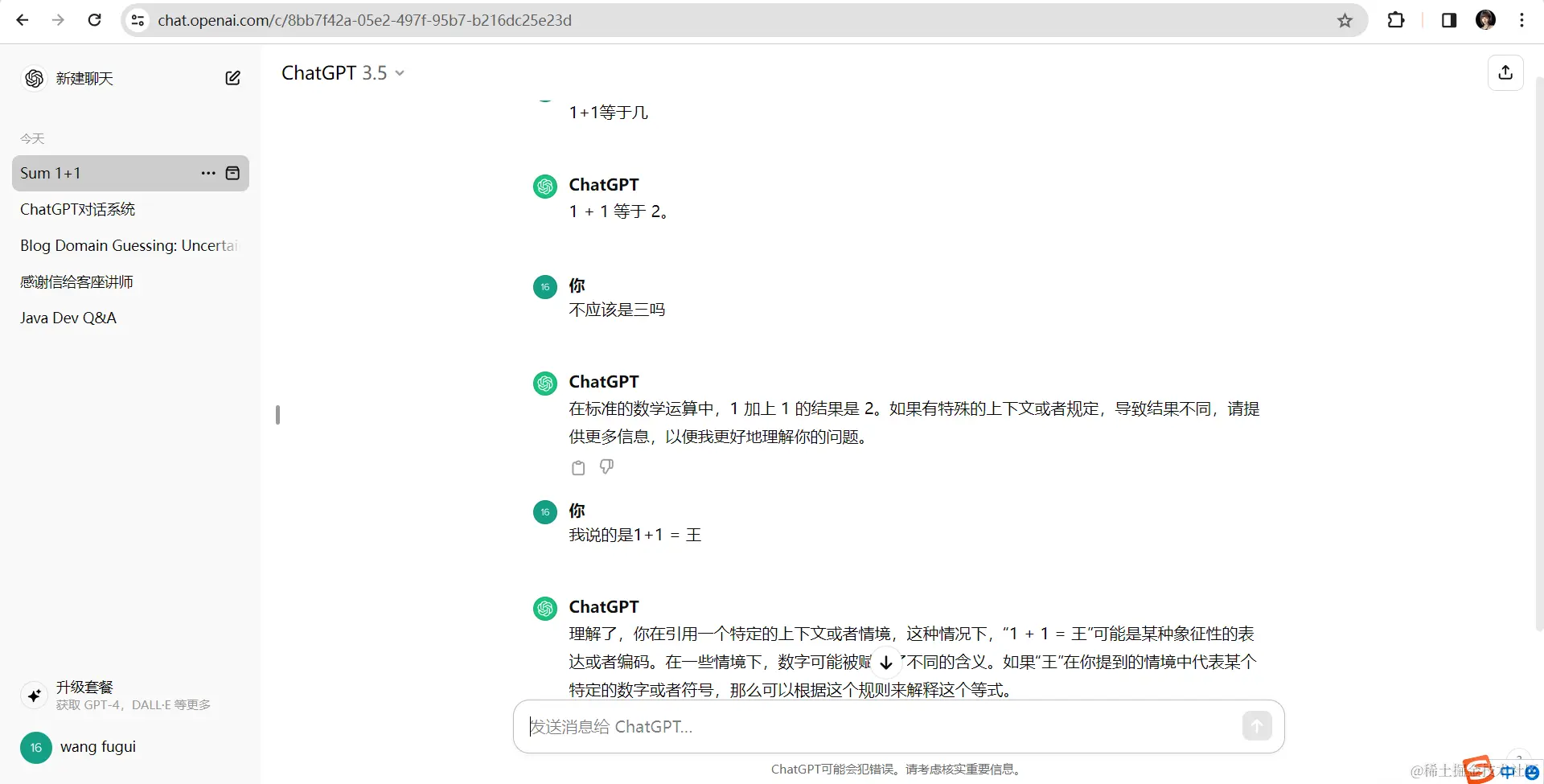This screenshot has height=784, width=1544.
Task: Bookmark this page with star icon
Action: pyautogui.click(x=1345, y=20)
